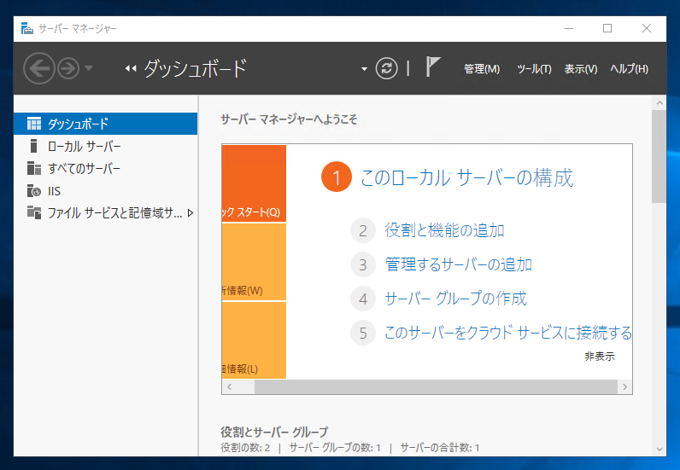Click 管理するサーバーの追加 link
Screen dimensions: 680x470
click(x=458, y=264)
